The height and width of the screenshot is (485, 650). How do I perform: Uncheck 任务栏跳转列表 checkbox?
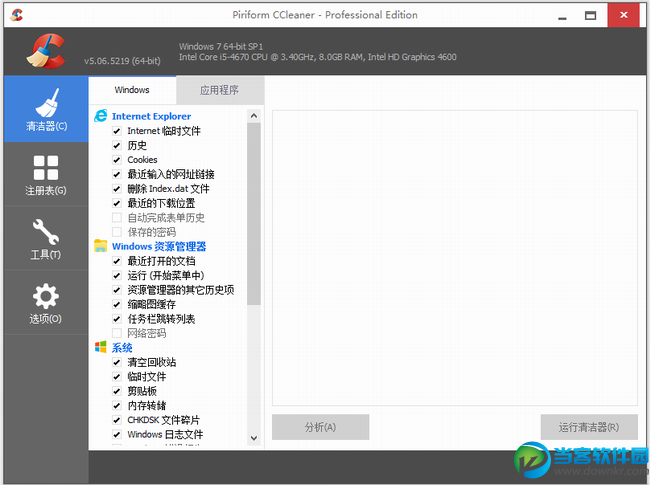117,319
